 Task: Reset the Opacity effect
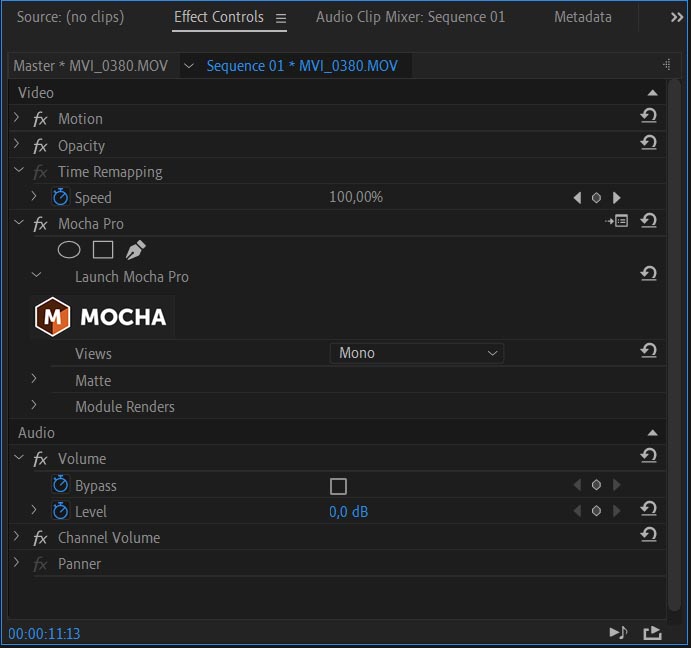click(x=649, y=143)
